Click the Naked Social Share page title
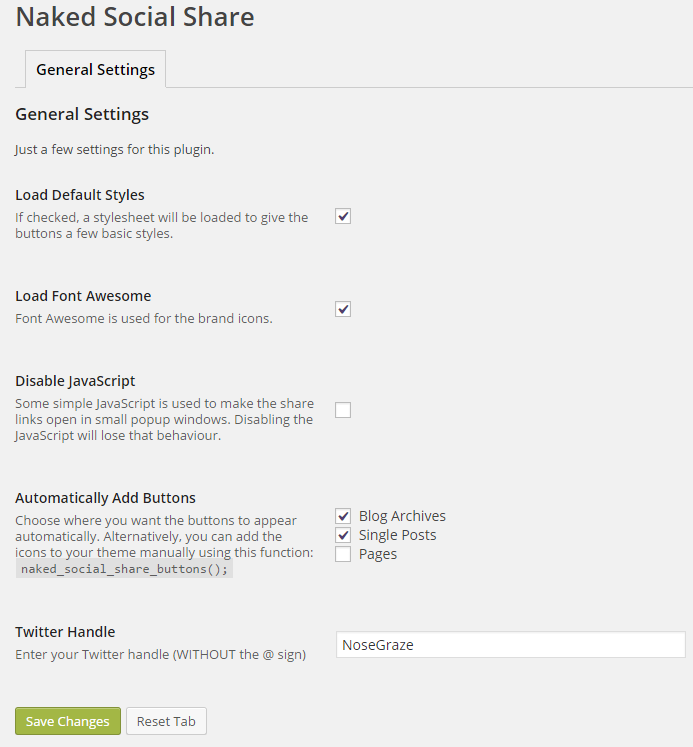Image resolution: width=693 pixels, height=747 pixels. (x=135, y=17)
